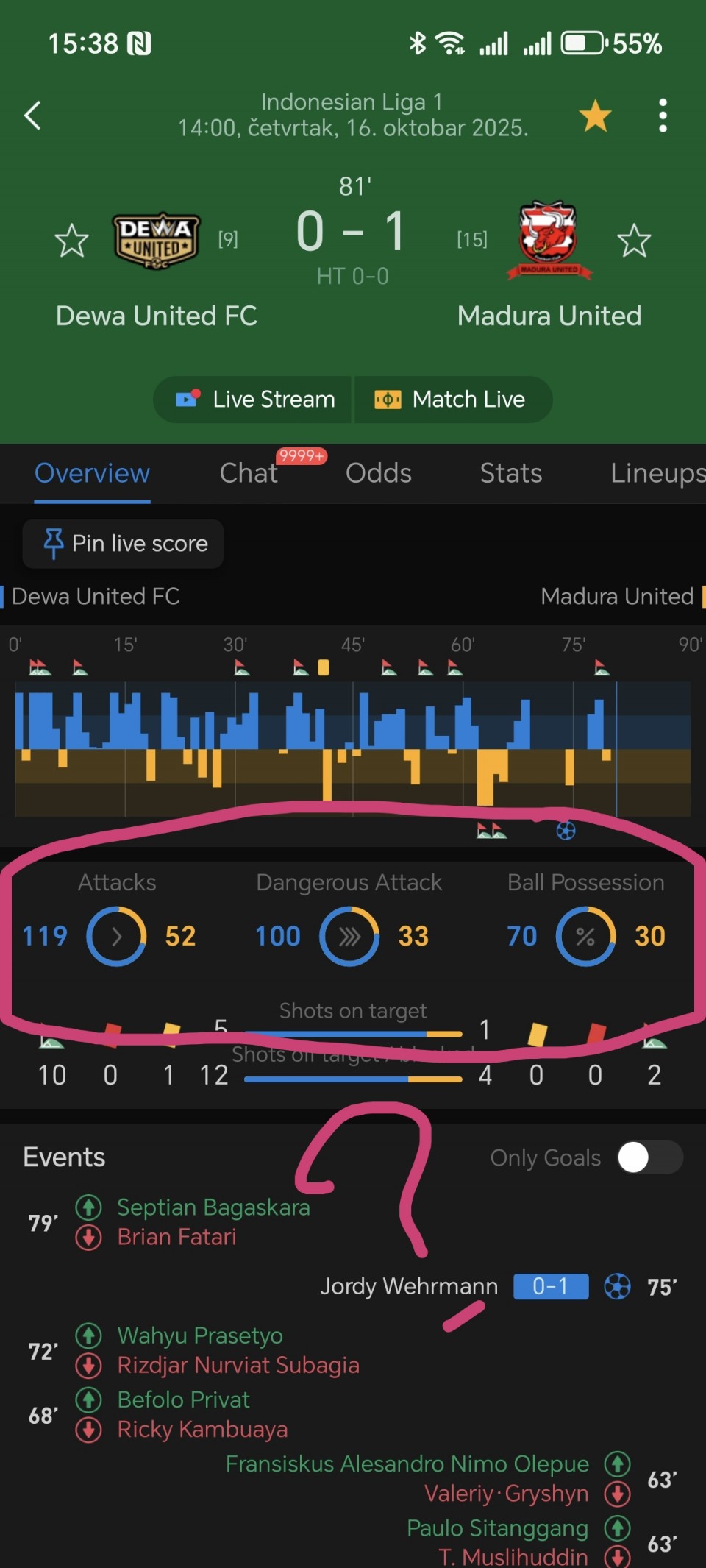The image size is (706, 1568).
Task: Tap the back arrow icon
Action: 32,116
